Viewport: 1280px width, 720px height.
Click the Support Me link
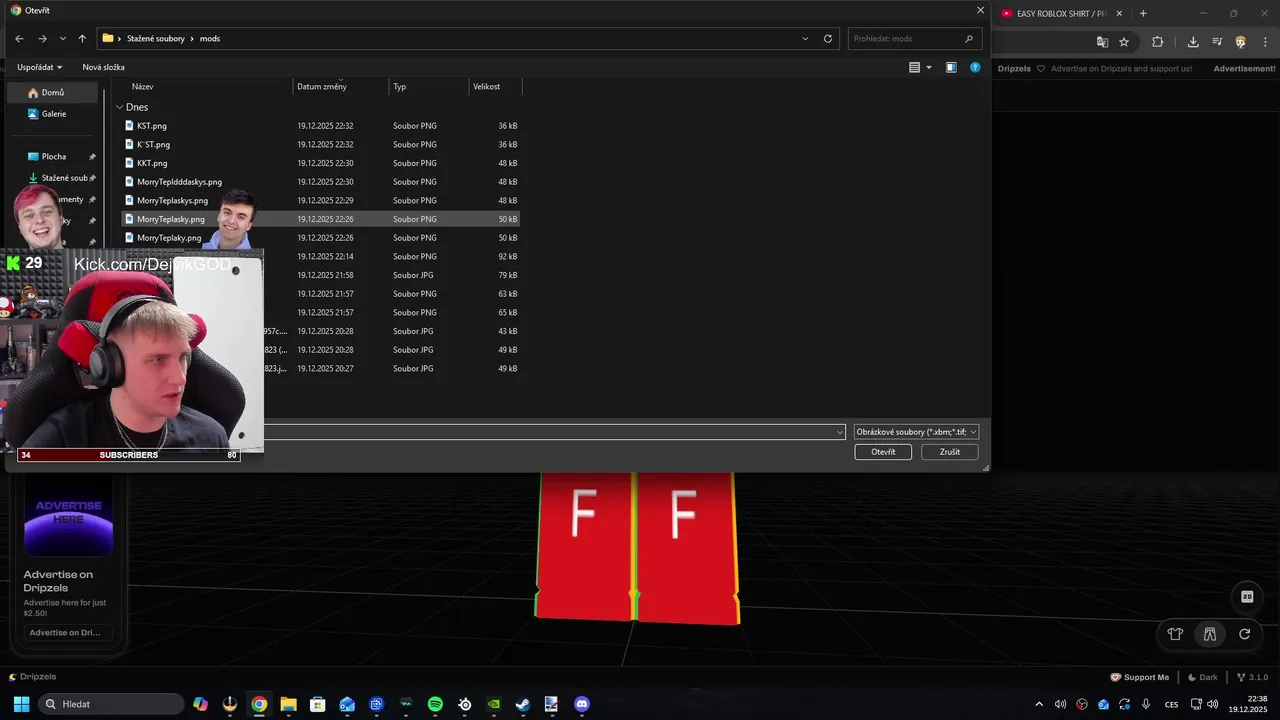pyautogui.click(x=1140, y=677)
